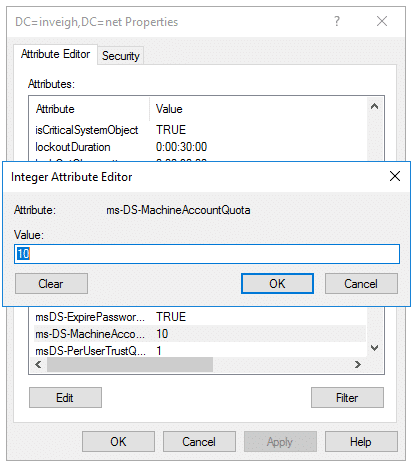This screenshot has width=414, height=467.
Task: Click the attribute list scroll down arrow
Action: 375,348
